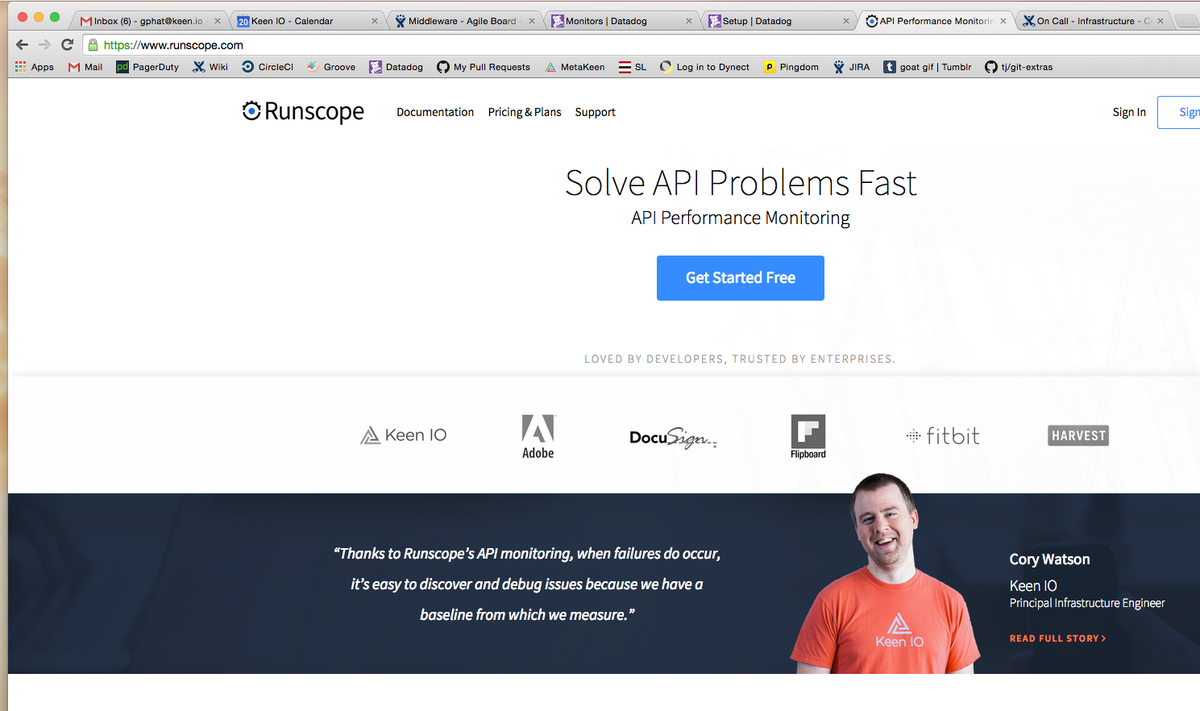Open tj/git-extras GitHub bookmark

point(1019,67)
